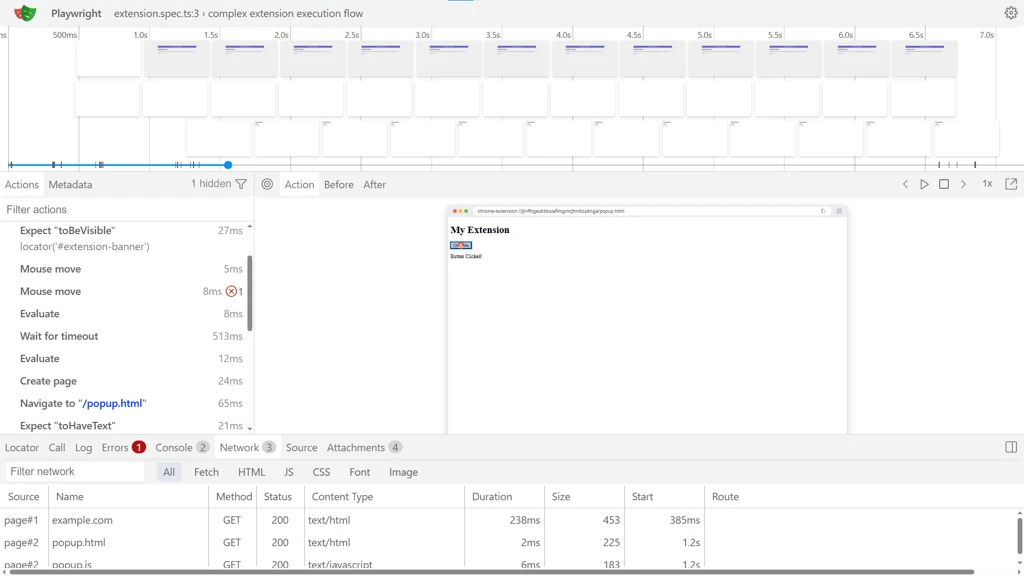Toggle the CSS network filter
The image size is (1024, 576).
[321, 472]
